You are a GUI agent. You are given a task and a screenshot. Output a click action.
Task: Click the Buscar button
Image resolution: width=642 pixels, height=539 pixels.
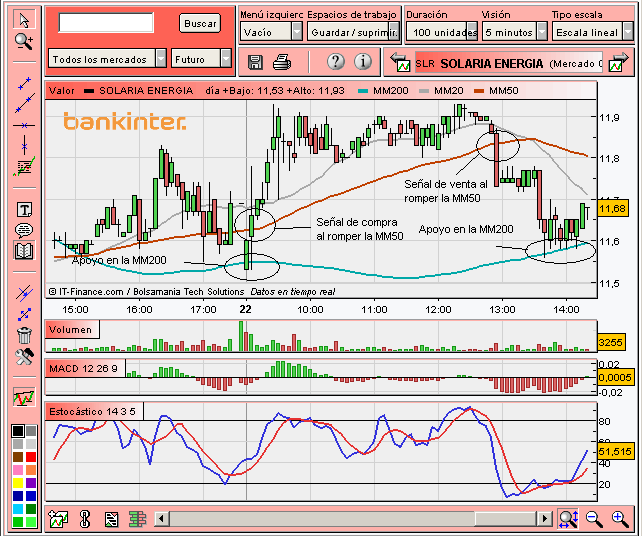200,23
